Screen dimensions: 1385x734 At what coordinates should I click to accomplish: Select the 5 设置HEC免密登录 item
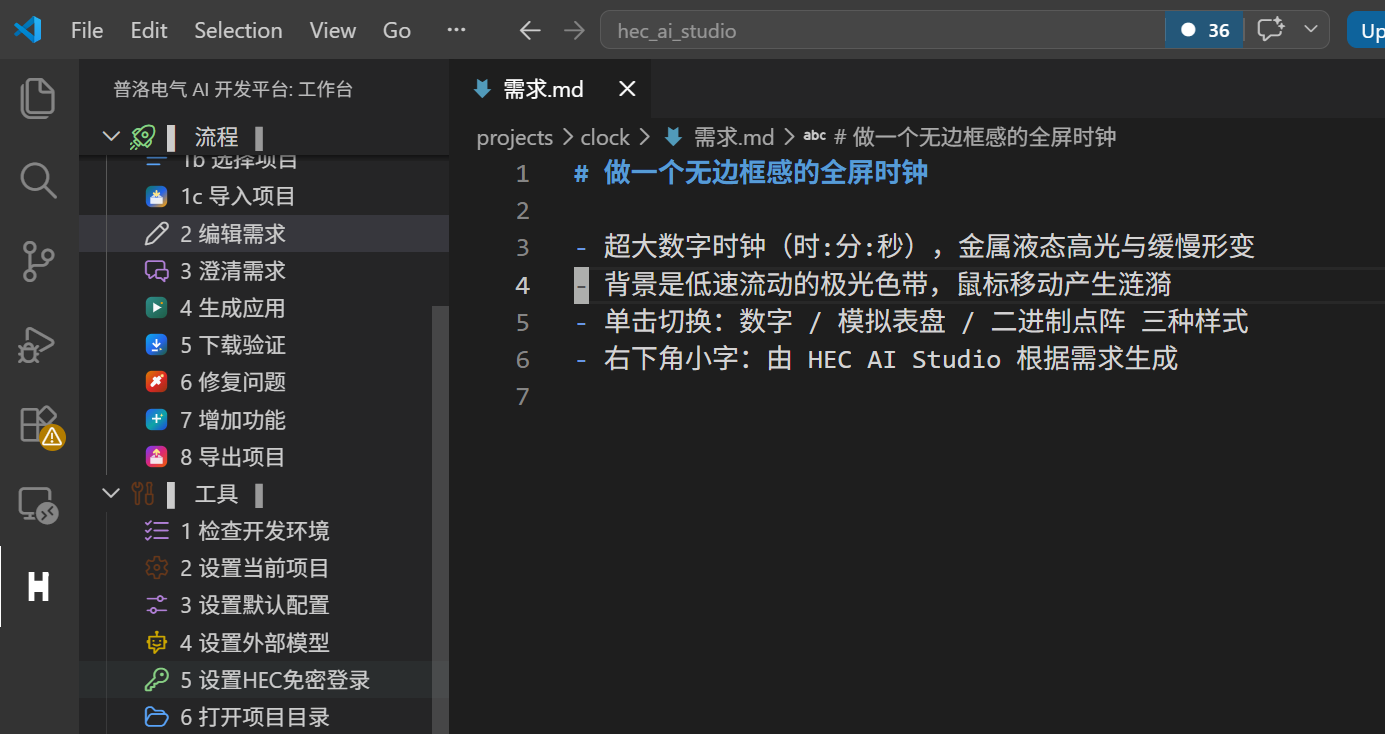(x=256, y=680)
